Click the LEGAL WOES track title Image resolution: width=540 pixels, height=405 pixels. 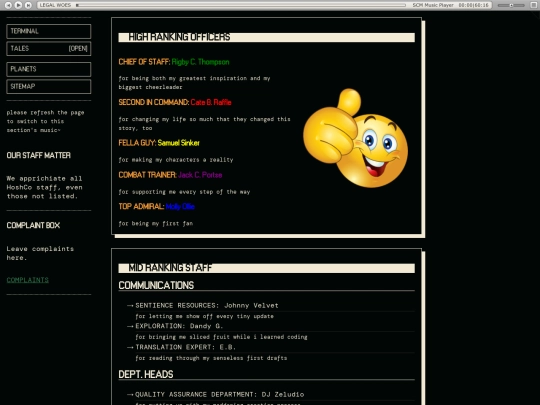(x=55, y=5)
